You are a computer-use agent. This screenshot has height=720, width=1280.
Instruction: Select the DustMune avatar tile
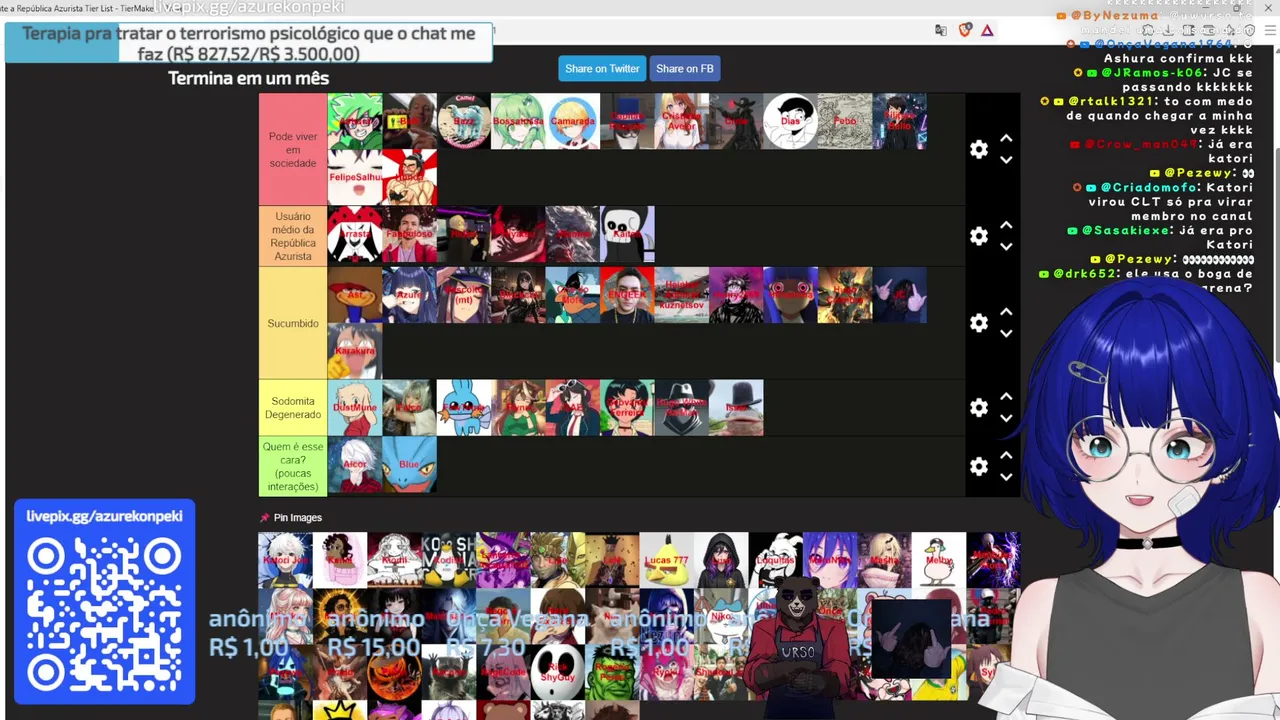[355, 408]
